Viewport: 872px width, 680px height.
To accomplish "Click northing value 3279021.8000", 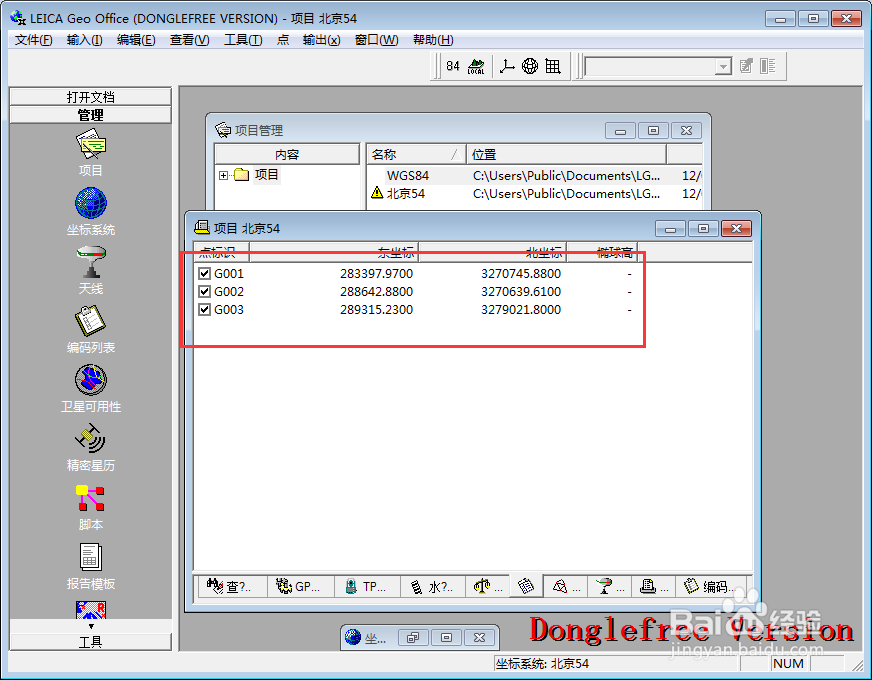I will pos(521,310).
